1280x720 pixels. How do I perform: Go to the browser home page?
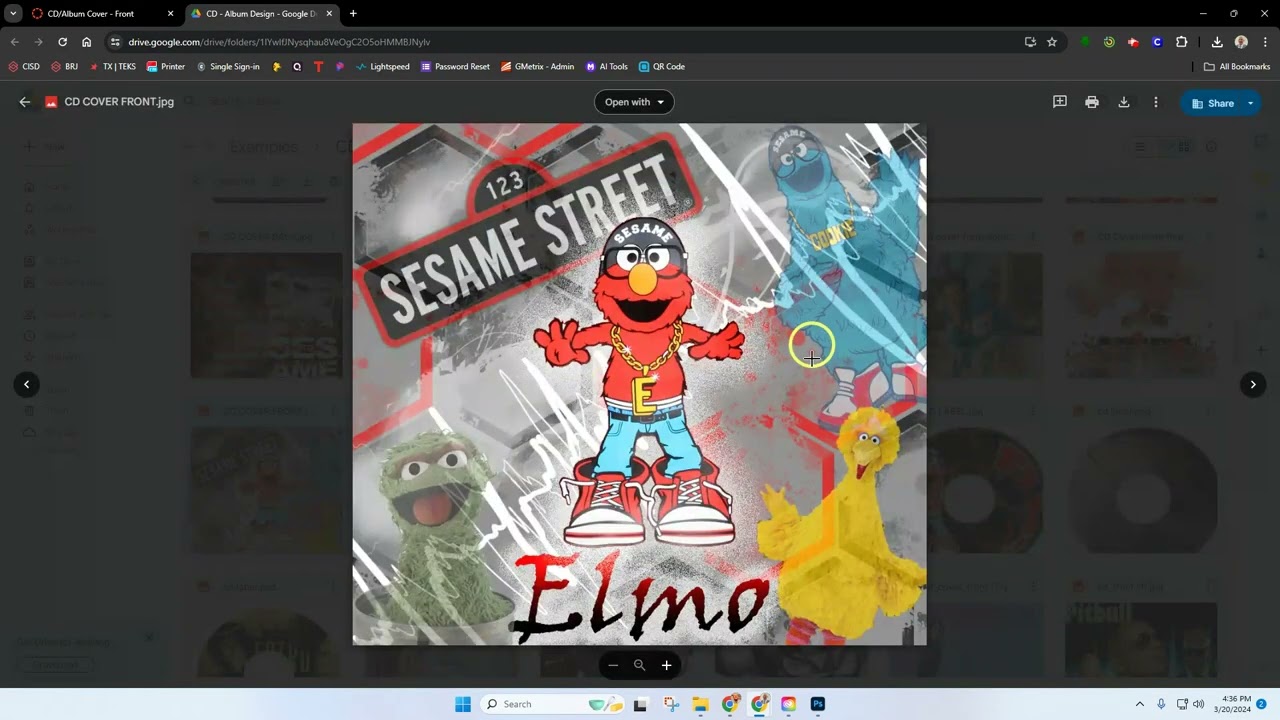[x=87, y=42]
